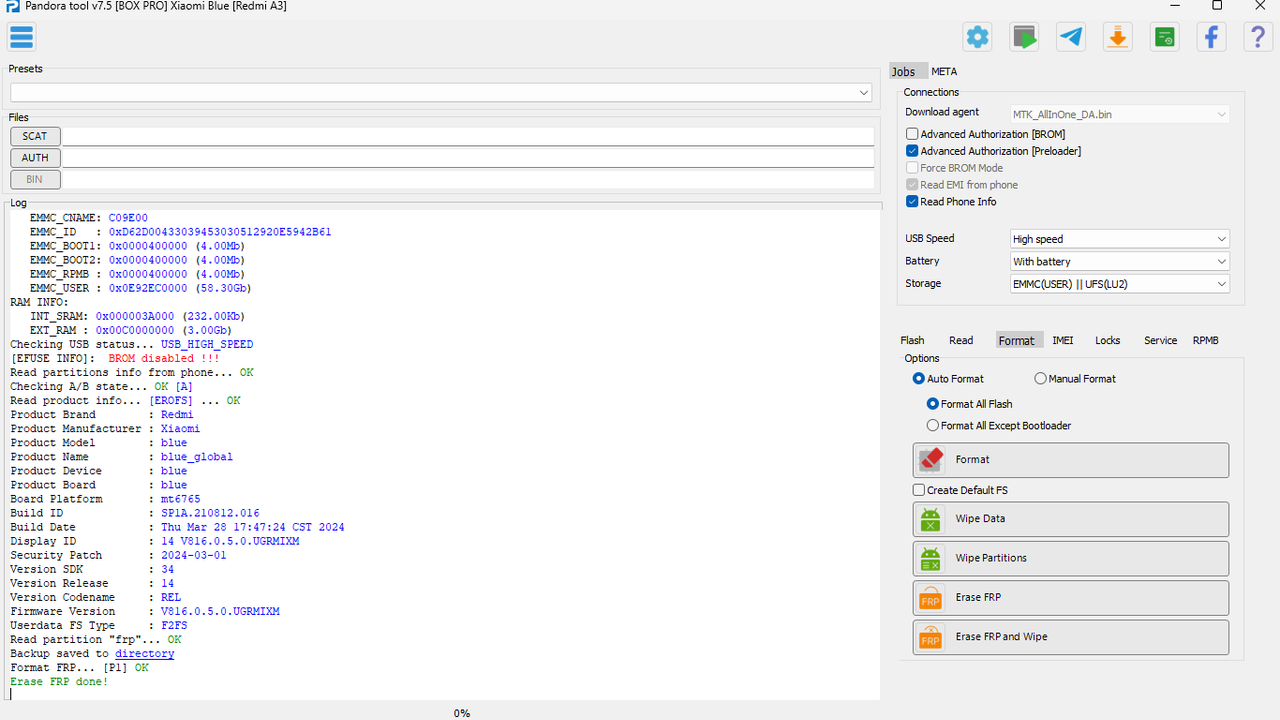Click Android icon on Wipe Data button
This screenshot has width=1280, height=720.
click(931, 519)
